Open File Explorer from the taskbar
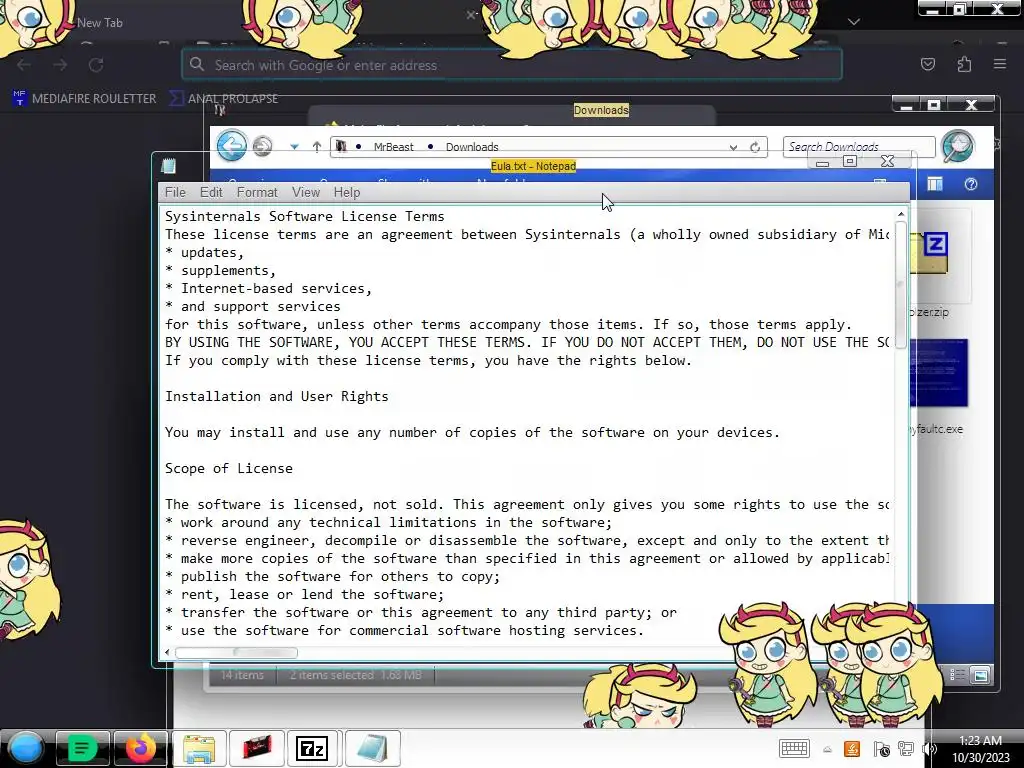Screen dimensions: 1024x768 click(x=199, y=748)
